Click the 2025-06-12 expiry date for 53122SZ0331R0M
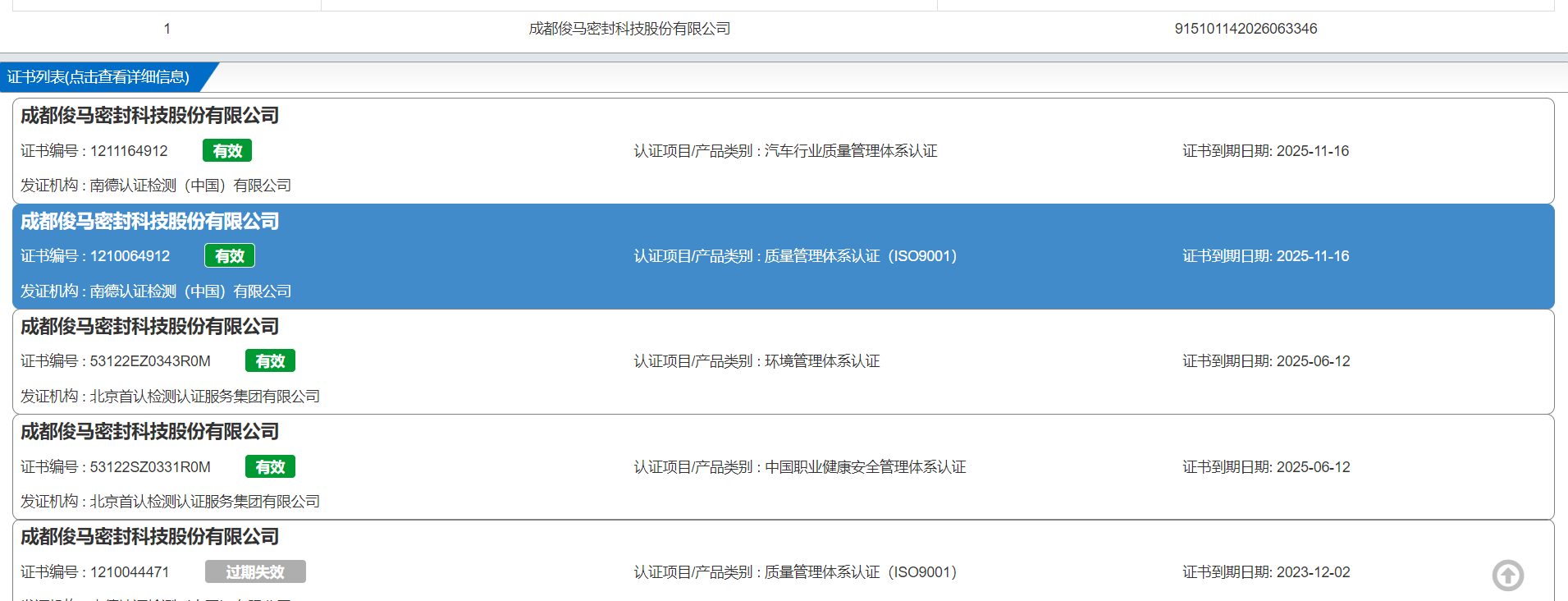 [x=1314, y=467]
